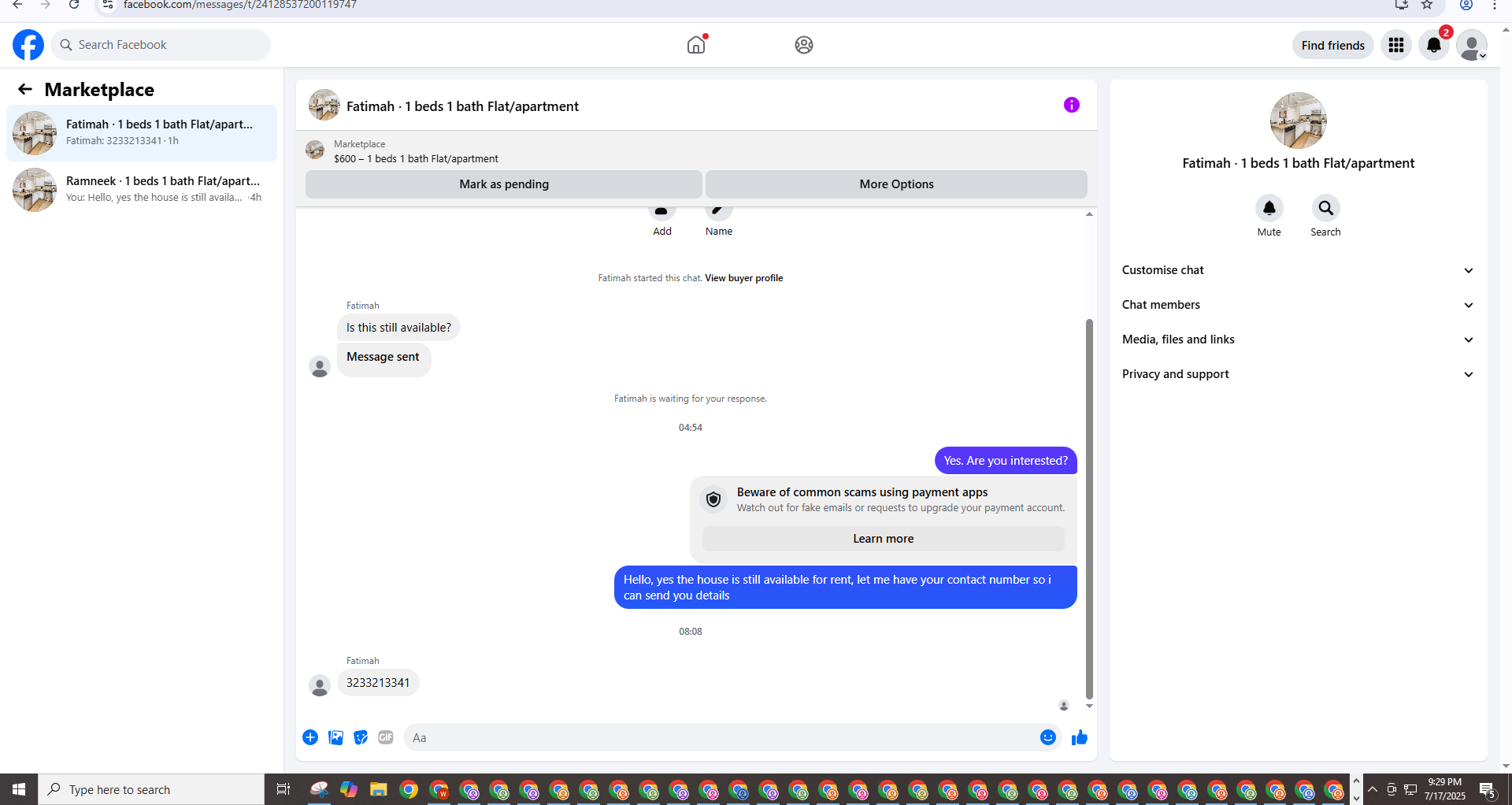Click chat header Fatimah listing title

point(462,106)
